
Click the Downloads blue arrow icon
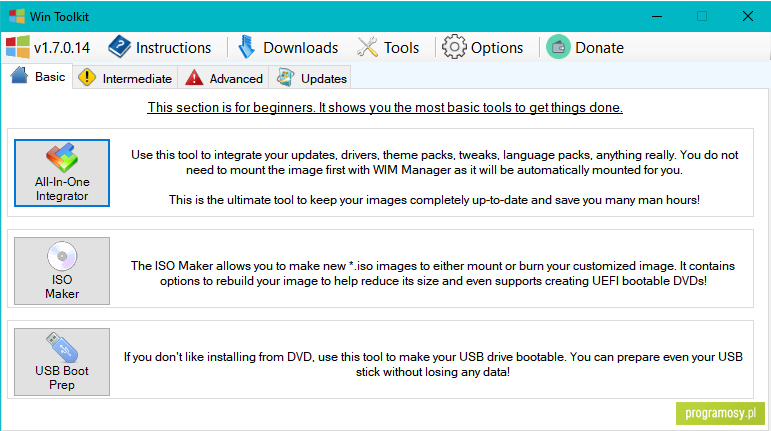pos(246,47)
